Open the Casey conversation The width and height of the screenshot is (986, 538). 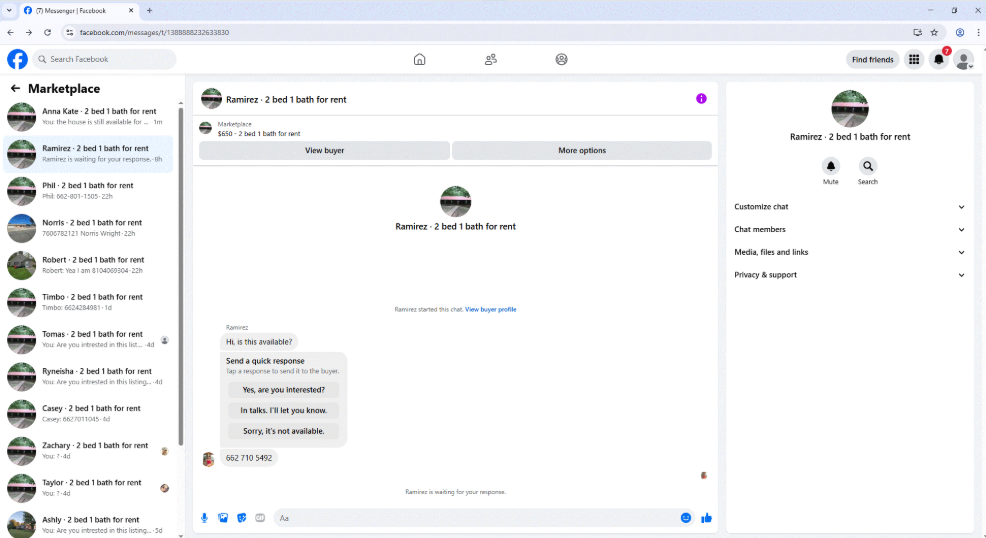[89, 413]
